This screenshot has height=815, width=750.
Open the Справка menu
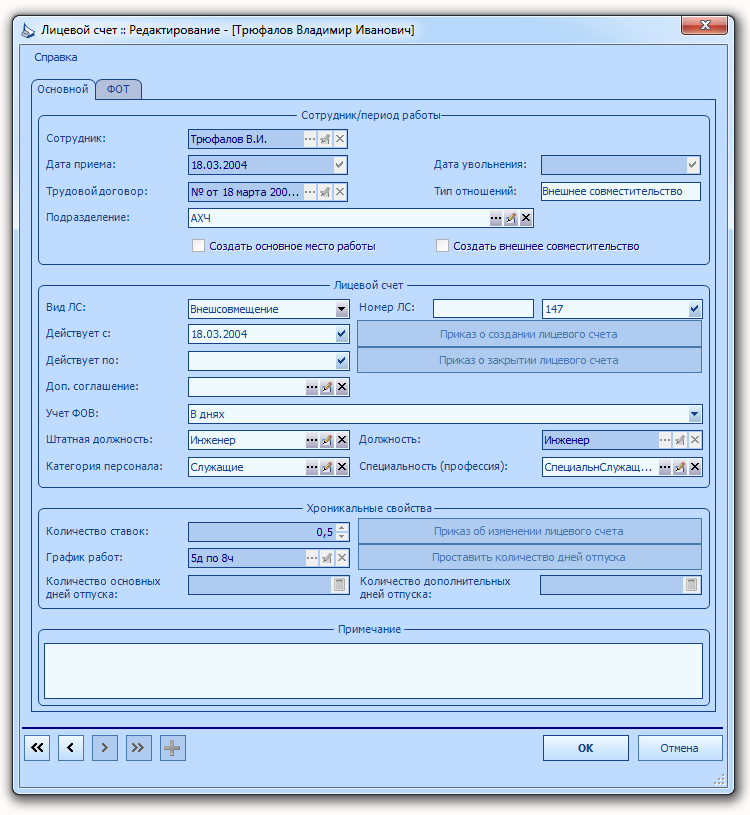pyautogui.click(x=56, y=57)
